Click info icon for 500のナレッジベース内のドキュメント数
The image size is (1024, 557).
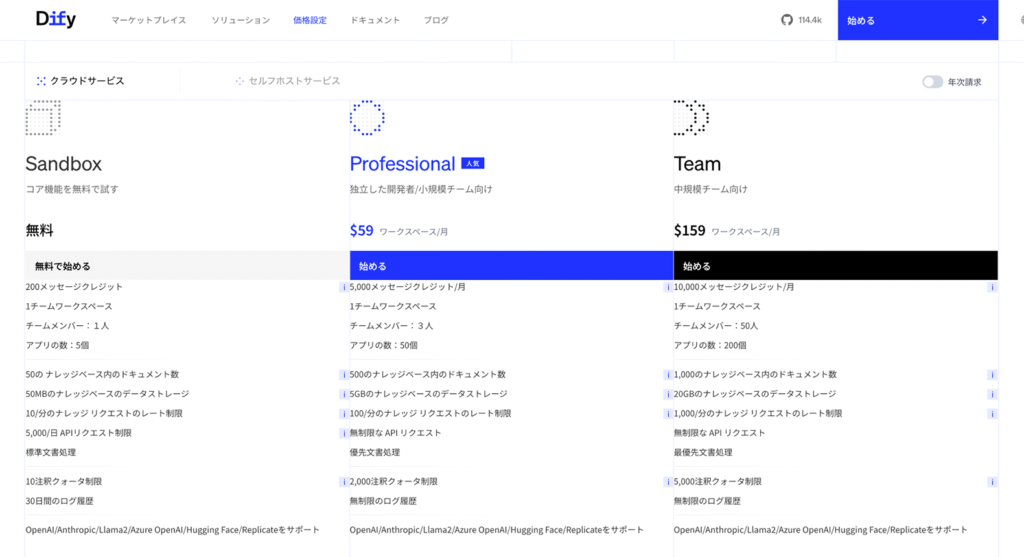click(667, 375)
